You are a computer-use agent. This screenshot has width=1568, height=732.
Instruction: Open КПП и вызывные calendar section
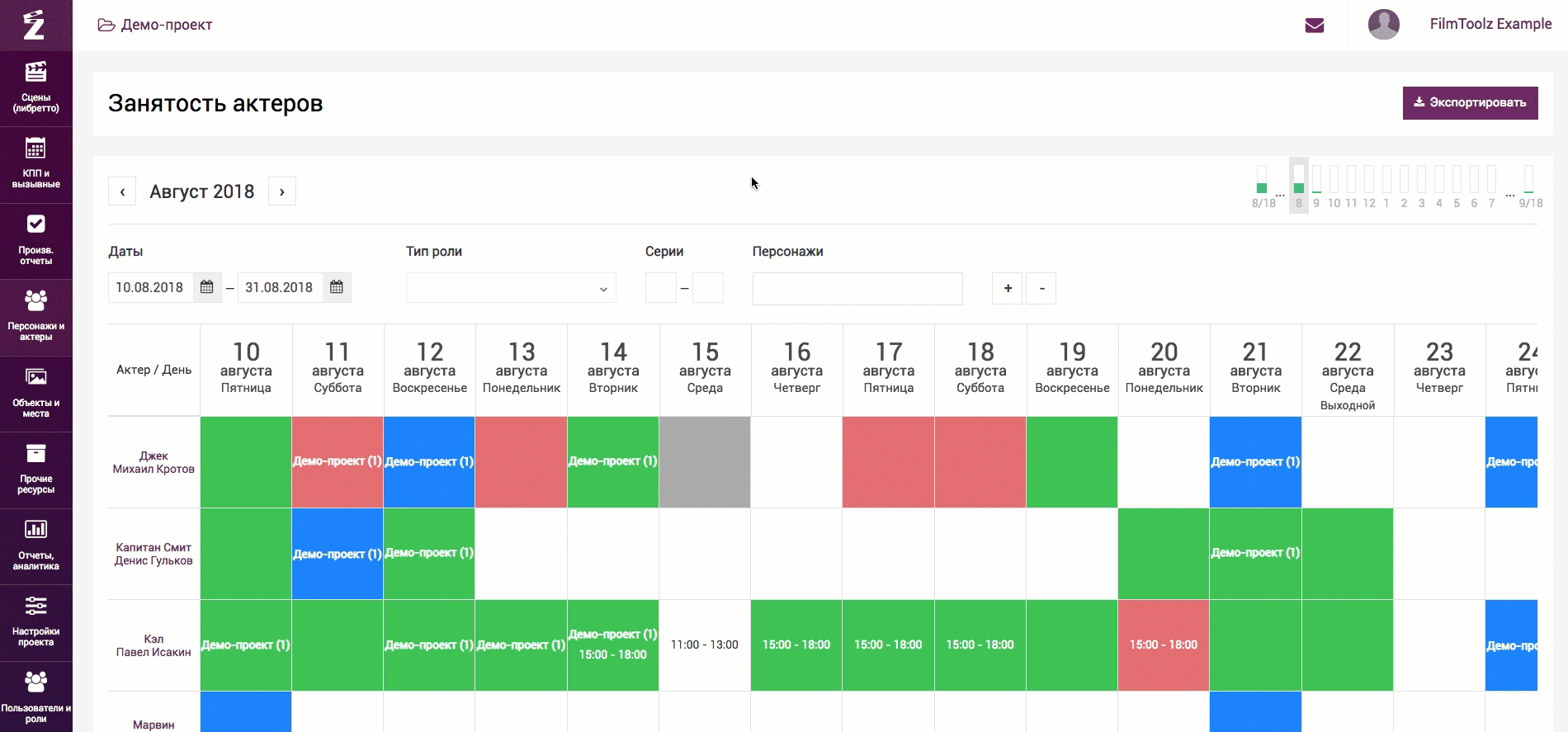pyautogui.click(x=35, y=165)
